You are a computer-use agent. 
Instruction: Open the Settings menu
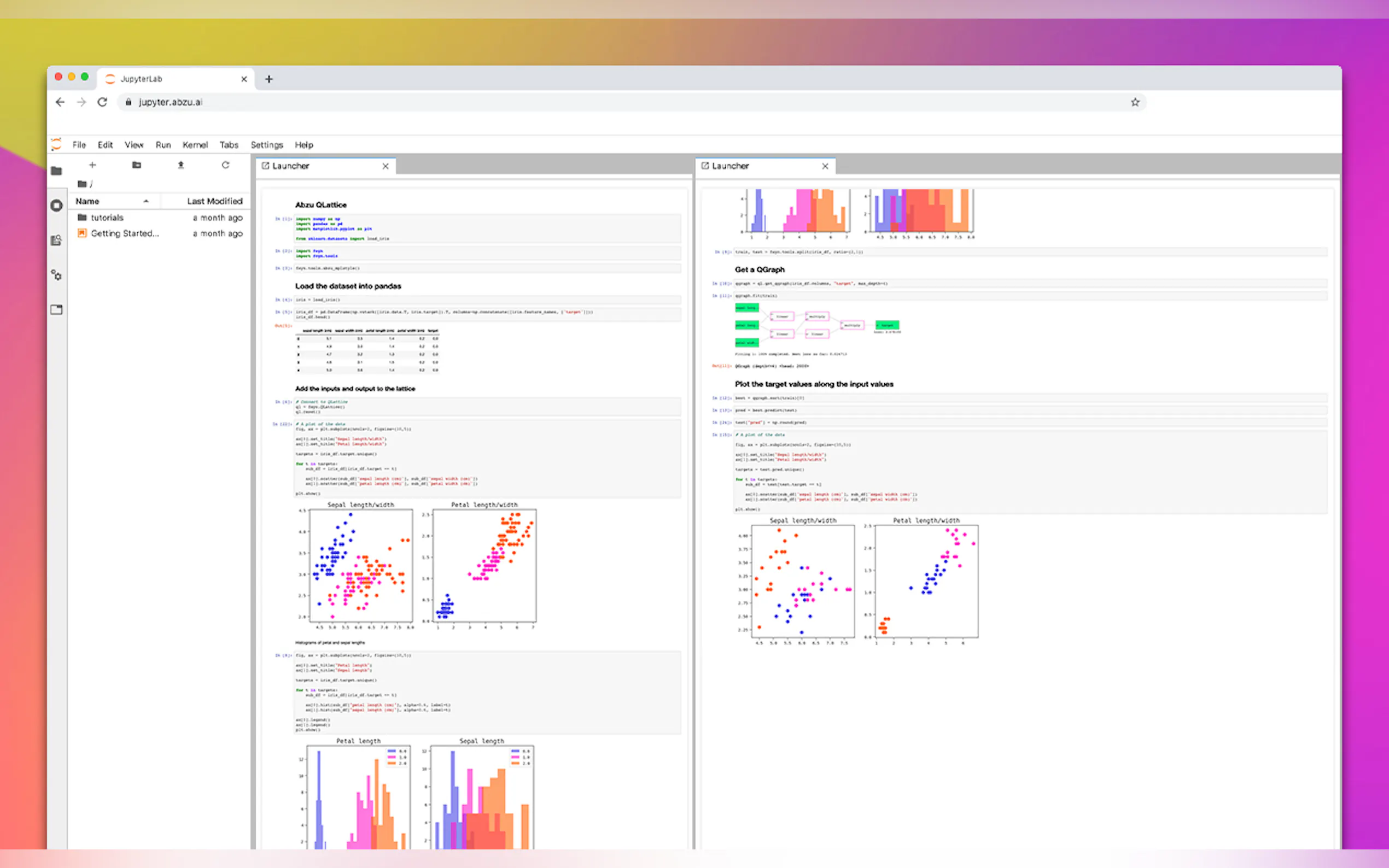coord(266,145)
